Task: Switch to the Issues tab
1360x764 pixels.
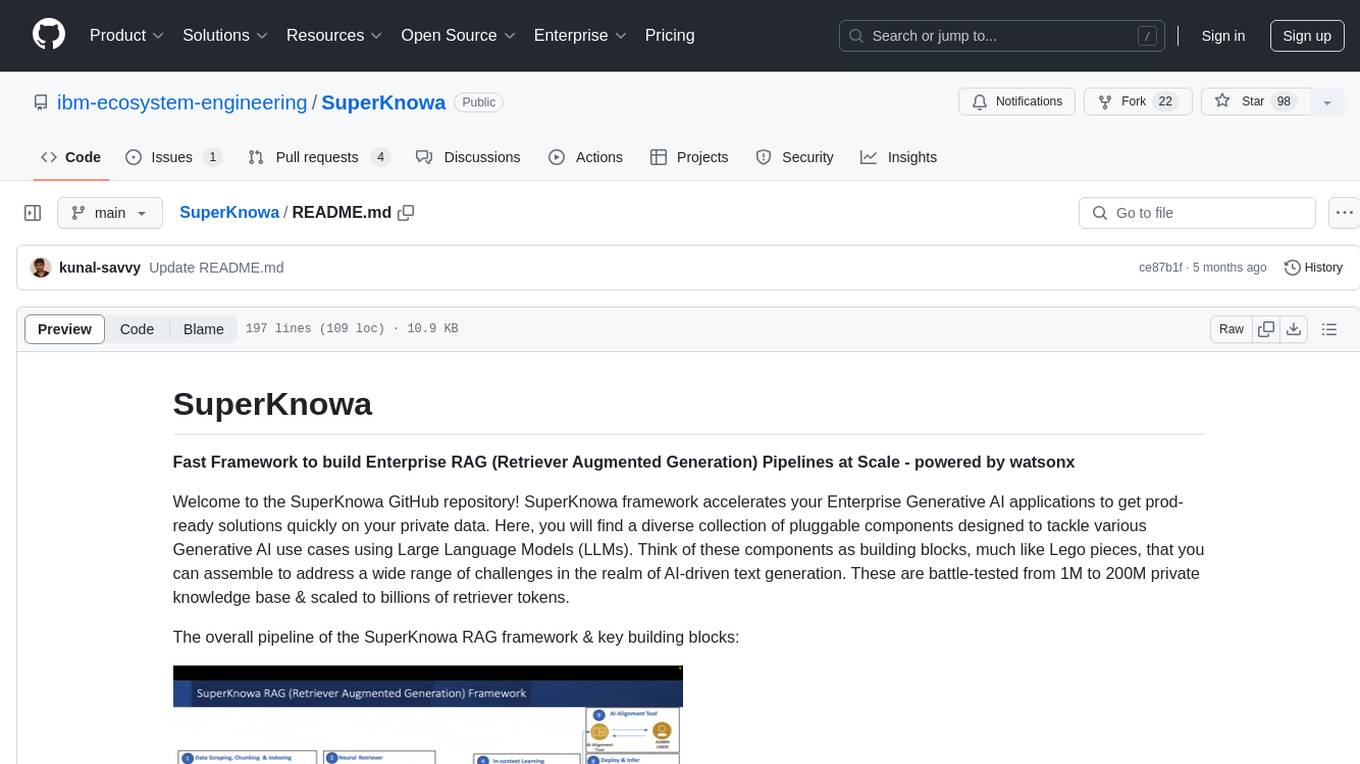Action: pyautogui.click(x=174, y=157)
